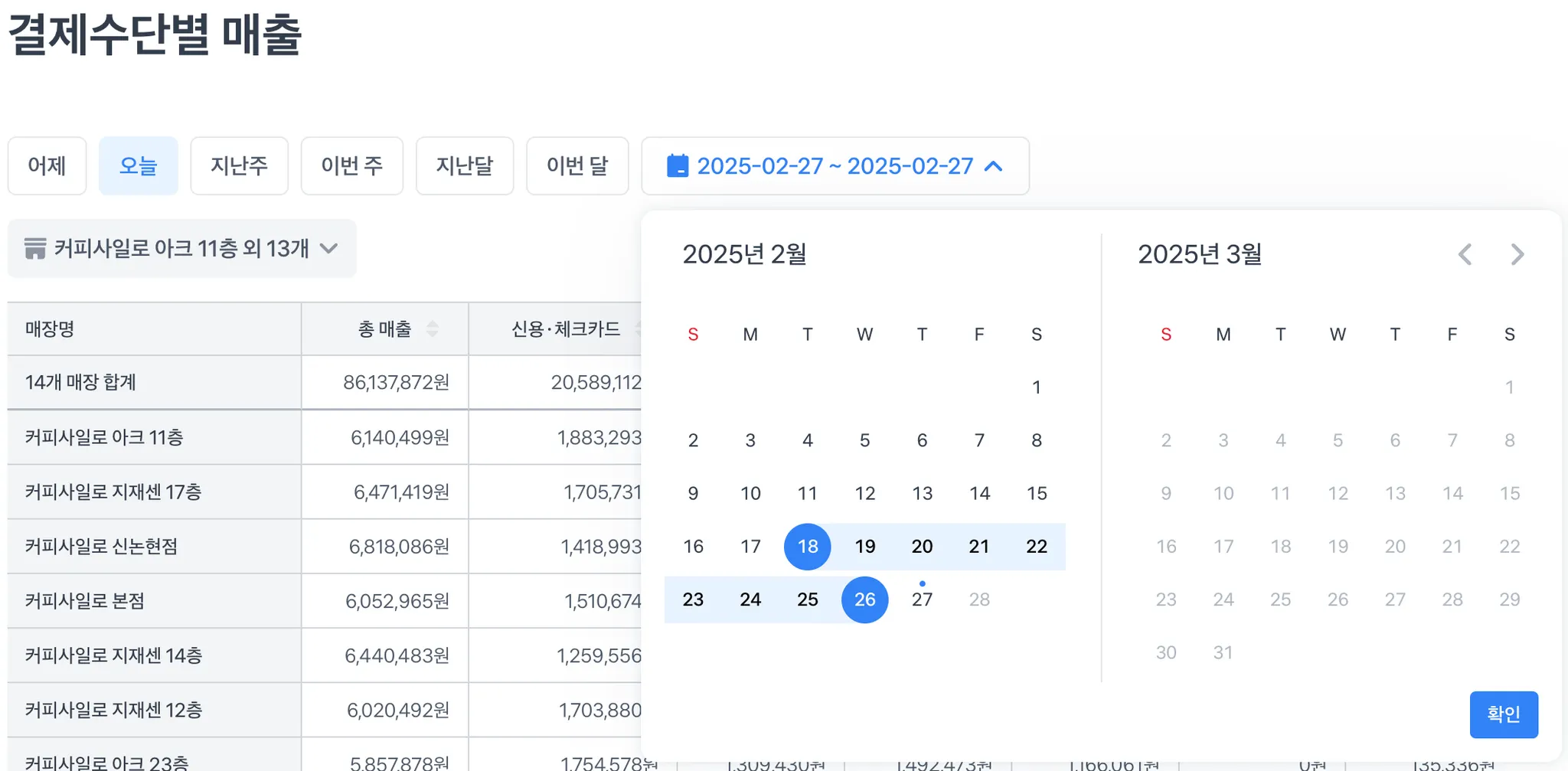Screen dimensions: 1568x771
Task: Pick February 26 in the calendar
Action: (864, 599)
